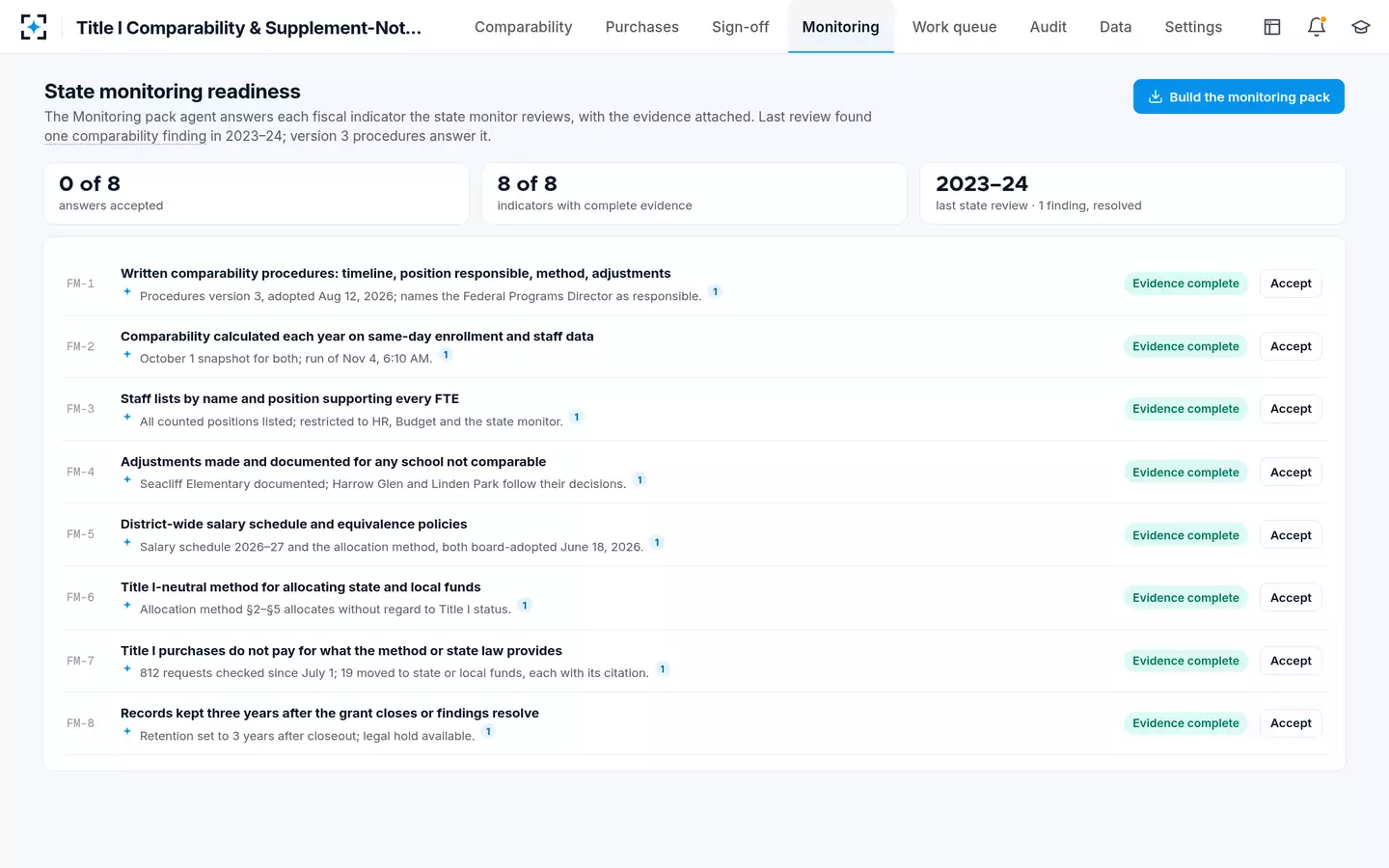Accept the FM-6 allocation method answer
Screen dimensions: 1389x868
[x=1291, y=598]
